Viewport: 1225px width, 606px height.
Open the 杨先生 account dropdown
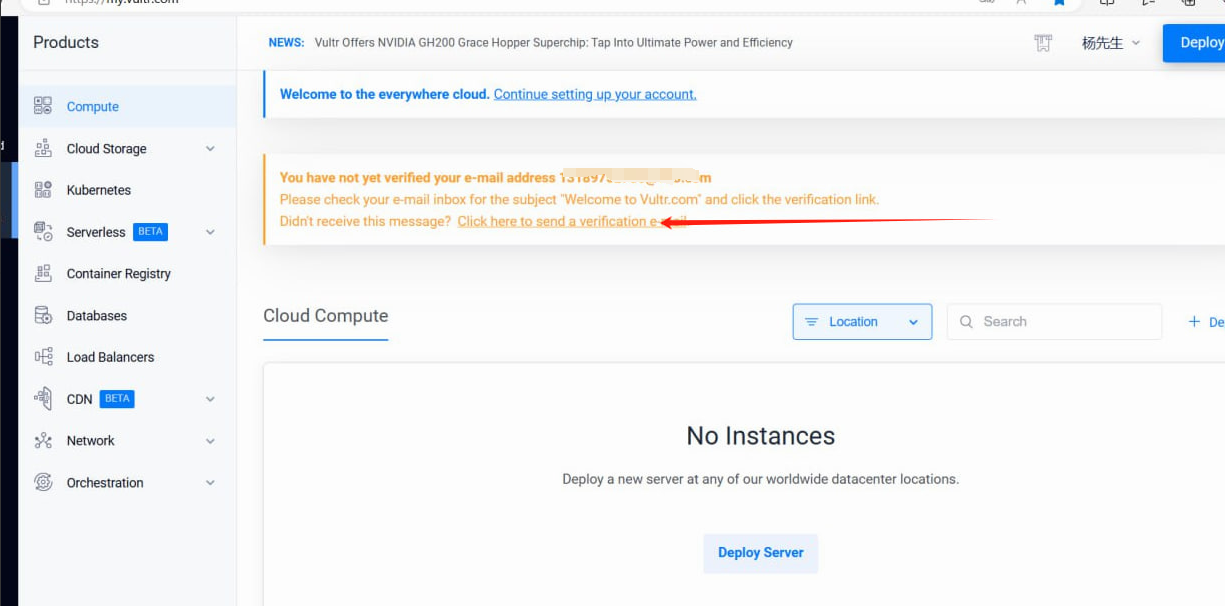click(1110, 43)
